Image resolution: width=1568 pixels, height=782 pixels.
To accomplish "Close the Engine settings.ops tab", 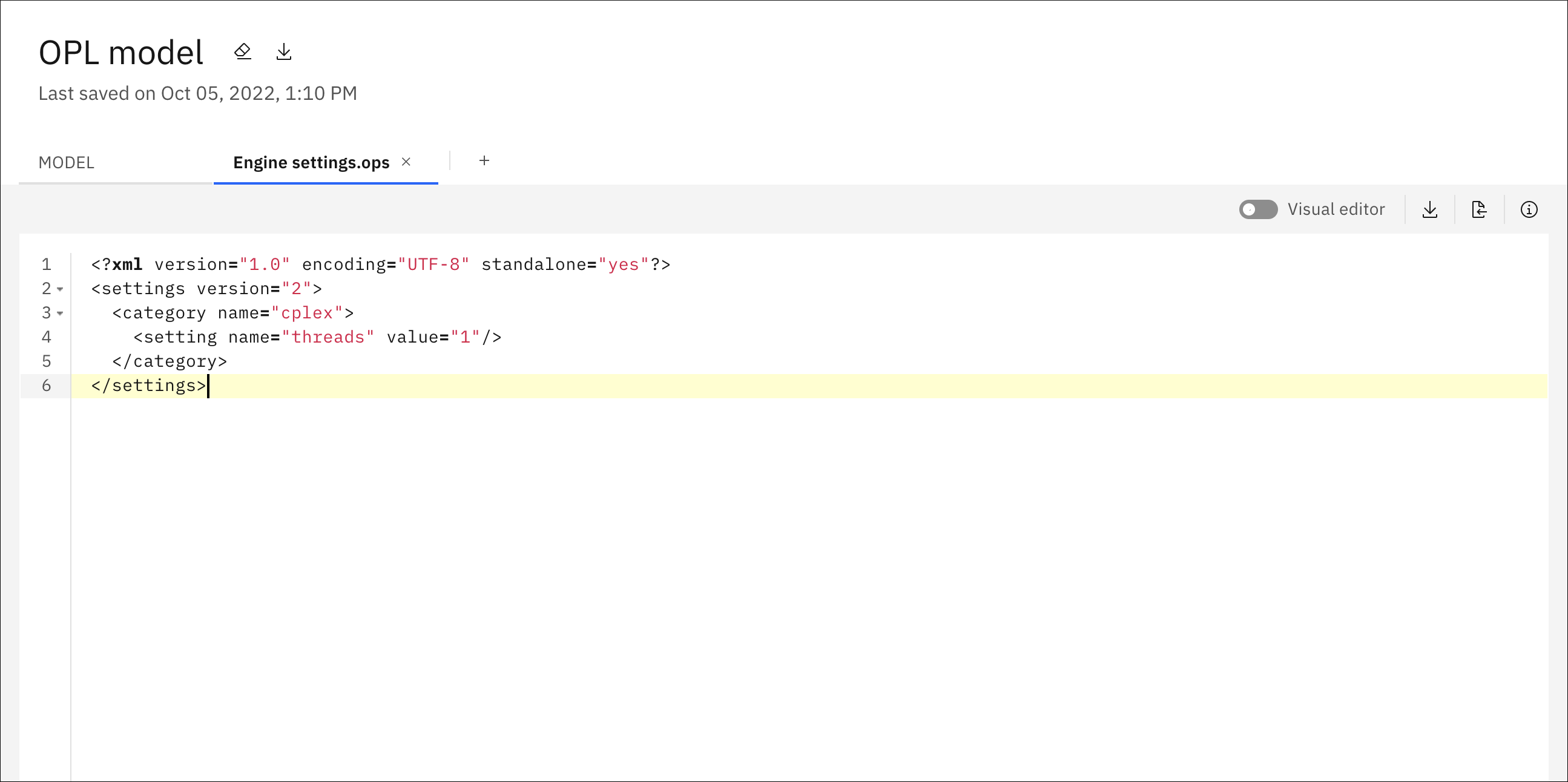I will pyautogui.click(x=406, y=162).
